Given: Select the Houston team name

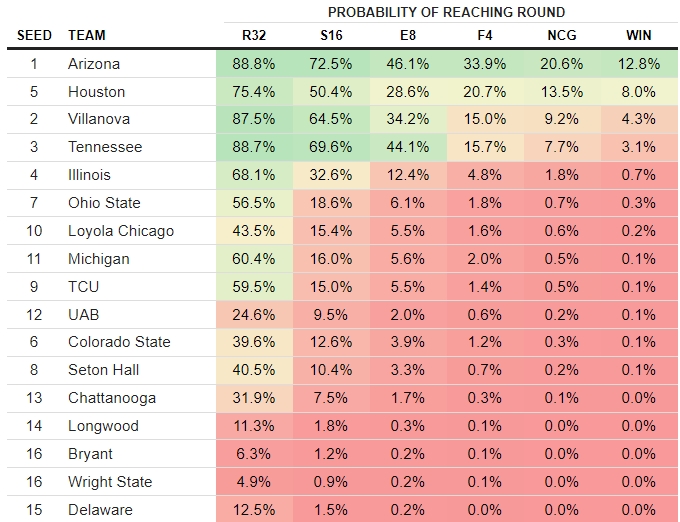Looking at the screenshot, I should click(x=96, y=91).
